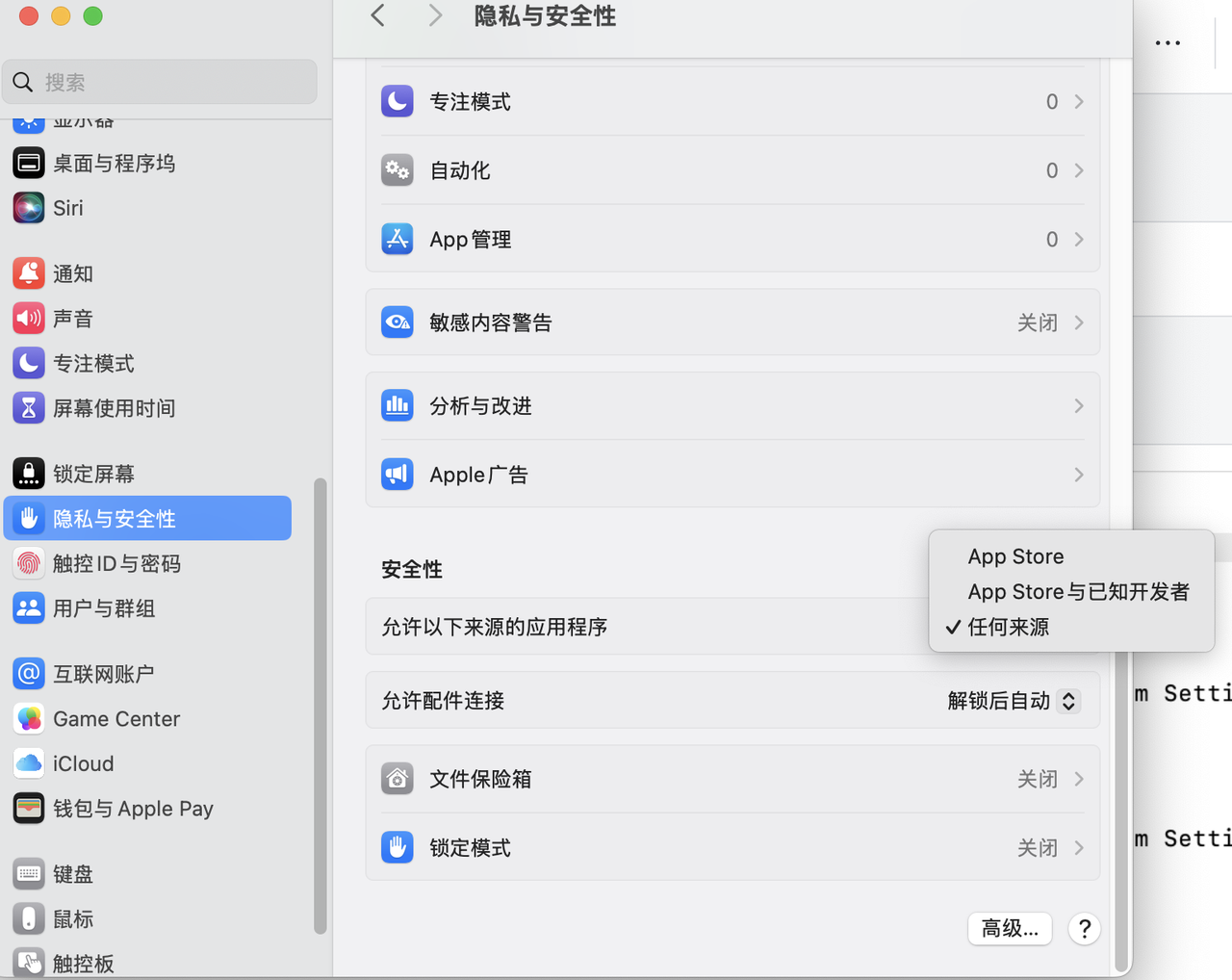The height and width of the screenshot is (980, 1232).
Task: Click the help question mark button
Action: coord(1084,928)
